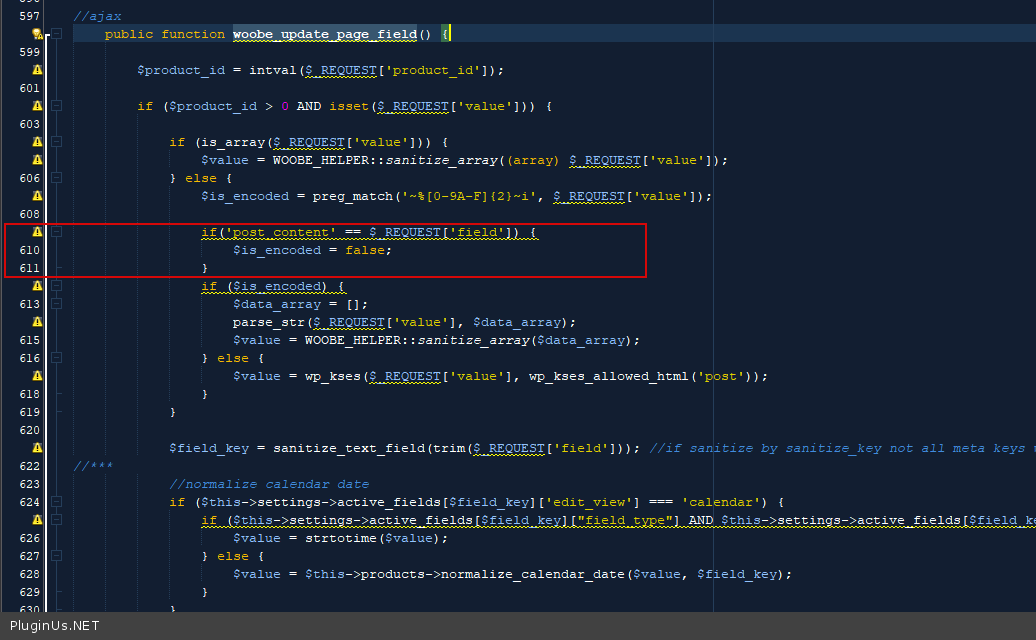Click the woobe_update_page_field function name
The height and width of the screenshot is (640, 1036).
tap(324, 34)
